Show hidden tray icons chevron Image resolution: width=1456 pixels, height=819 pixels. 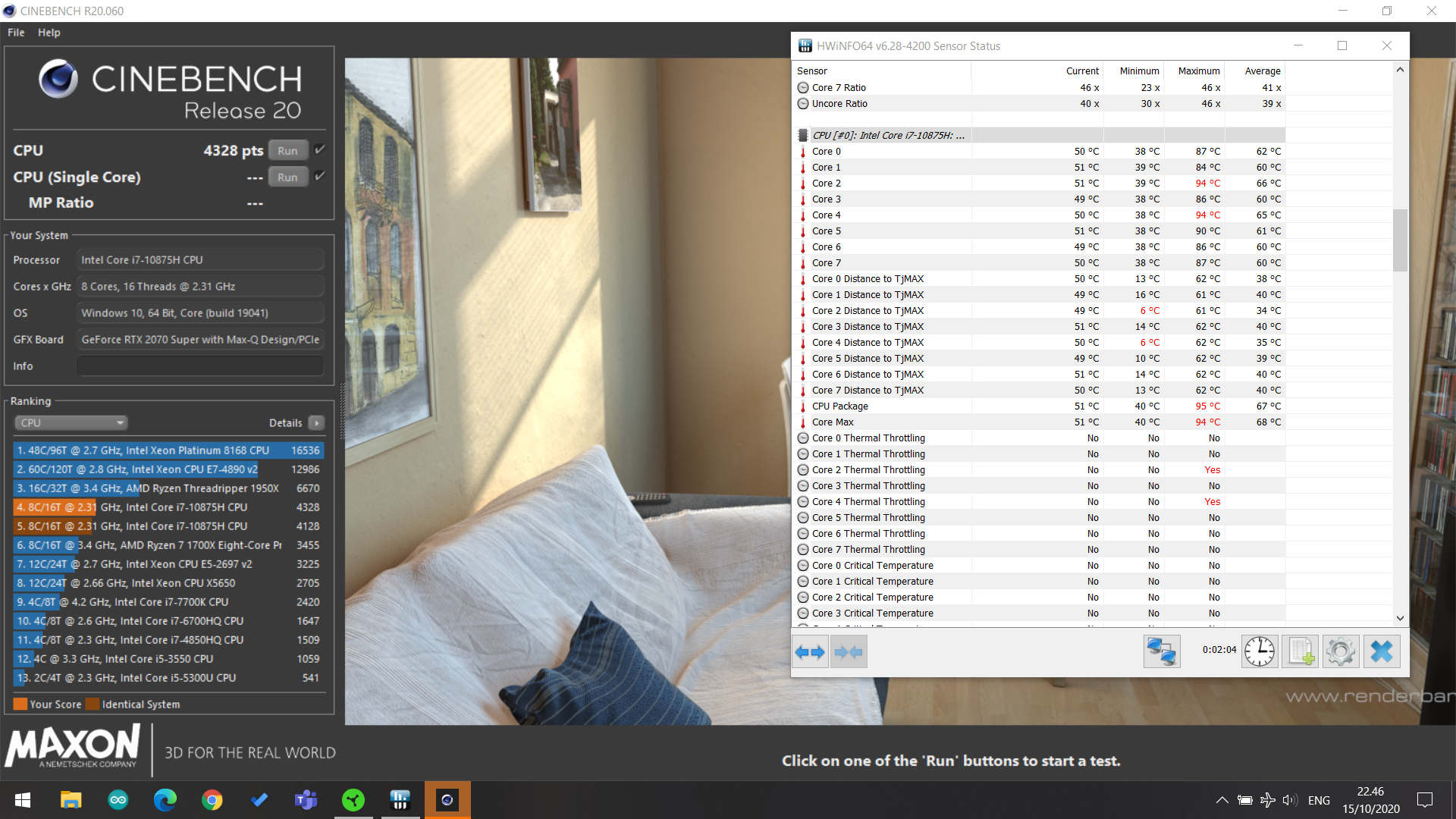click(1222, 800)
